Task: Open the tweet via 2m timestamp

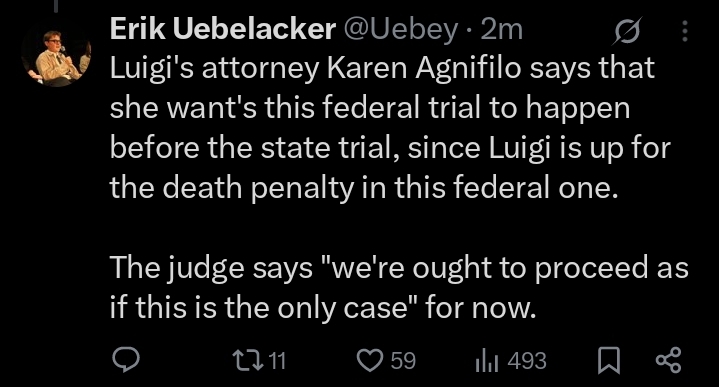Action: pyautogui.click(x=502, y=30)
